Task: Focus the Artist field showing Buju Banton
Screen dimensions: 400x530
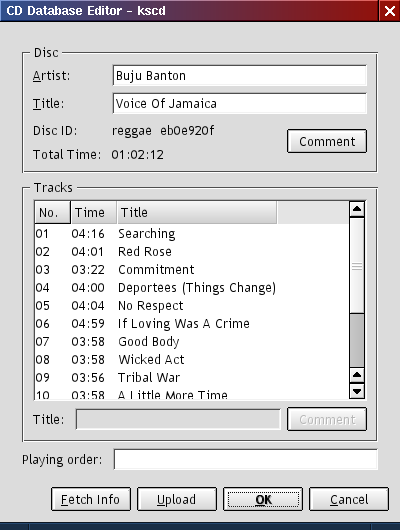Action: coord(239,75)
